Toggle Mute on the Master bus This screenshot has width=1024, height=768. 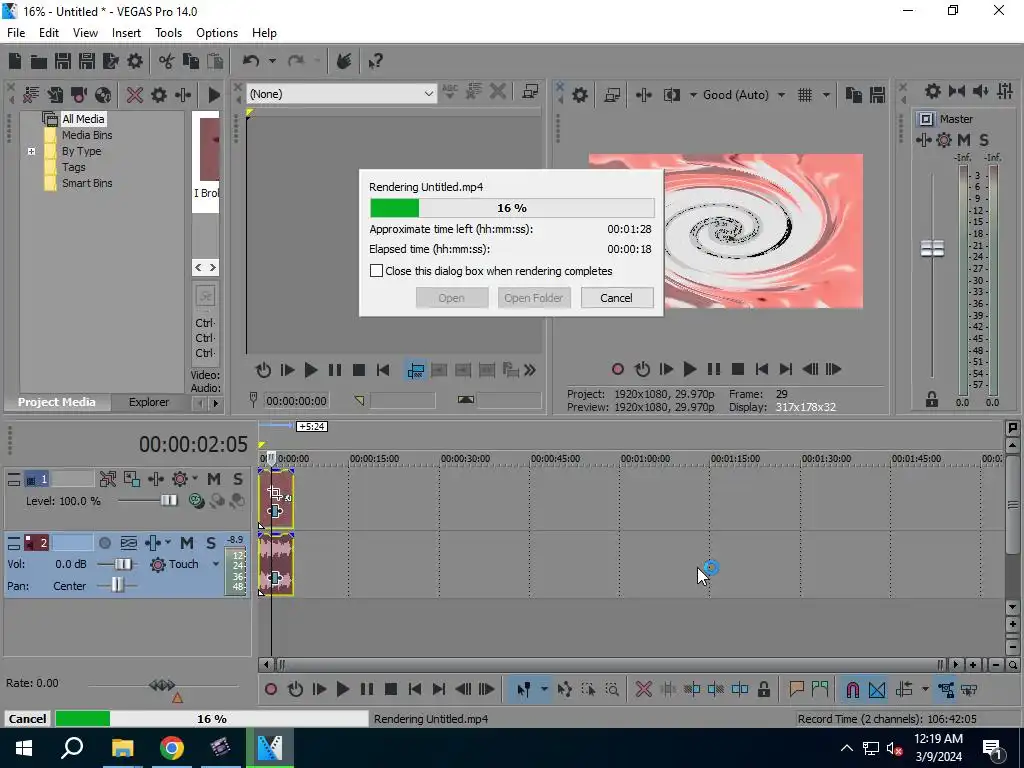[x=964, y=140]
